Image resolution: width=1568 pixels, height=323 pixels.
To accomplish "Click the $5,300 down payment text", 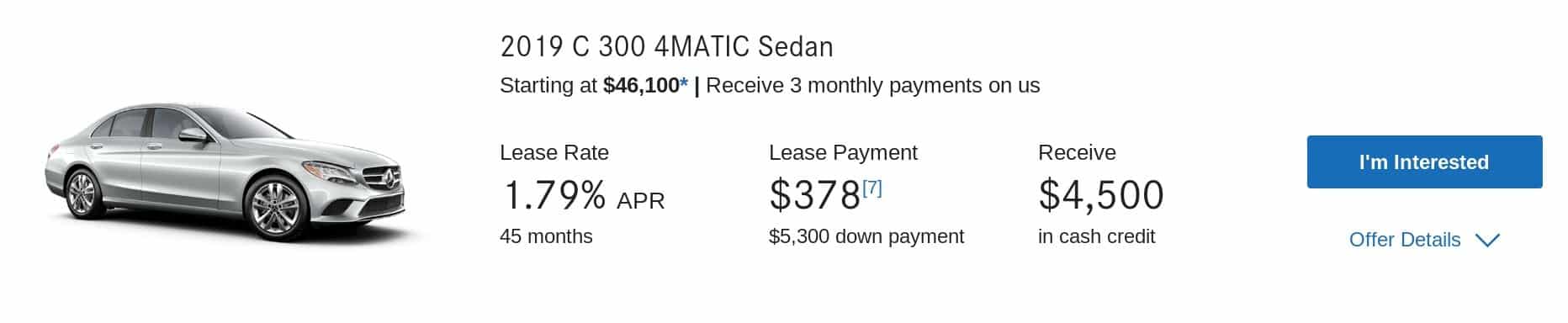I will pyautogui.click(x=866, y=236).
